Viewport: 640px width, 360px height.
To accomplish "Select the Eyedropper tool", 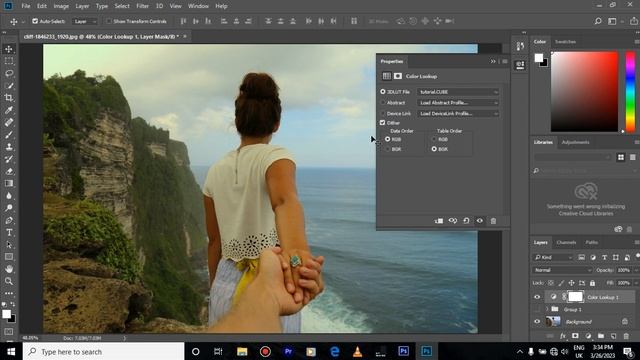I will (x=9, y=110).
